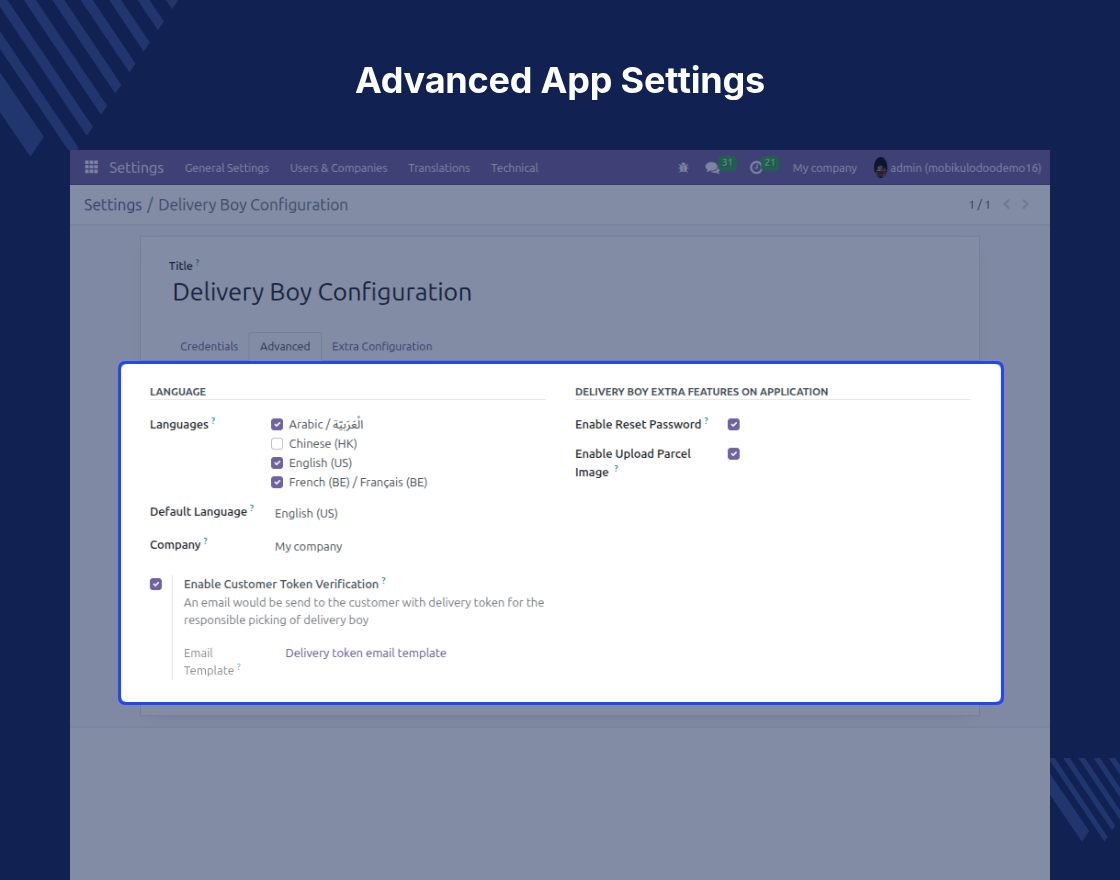
Task: Click the Settings breadcrumb link
Action: click(113, 205)
